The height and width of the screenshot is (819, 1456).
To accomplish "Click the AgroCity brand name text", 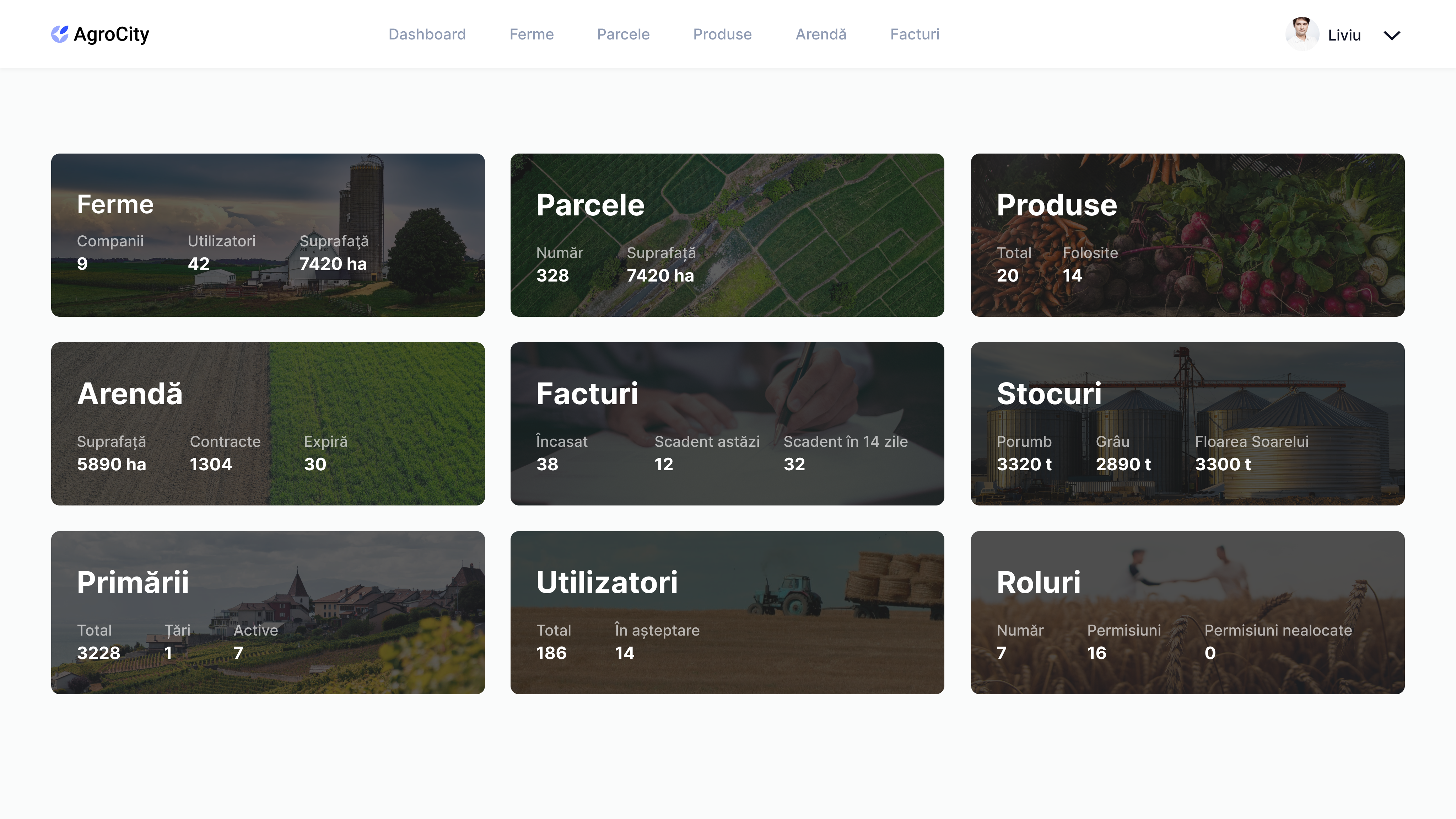I will [111, 34].
